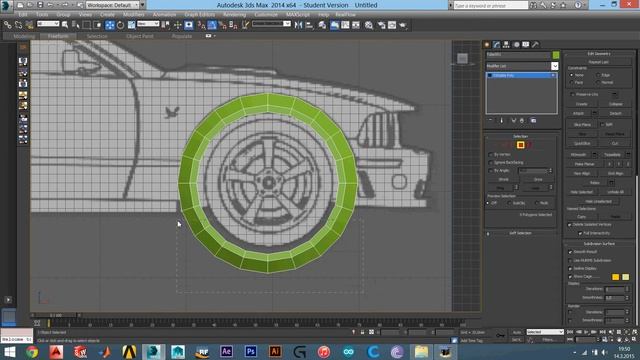Switch to the Freeform ribbon tab
The image size is (640, 360).
[x=58, y=36]
